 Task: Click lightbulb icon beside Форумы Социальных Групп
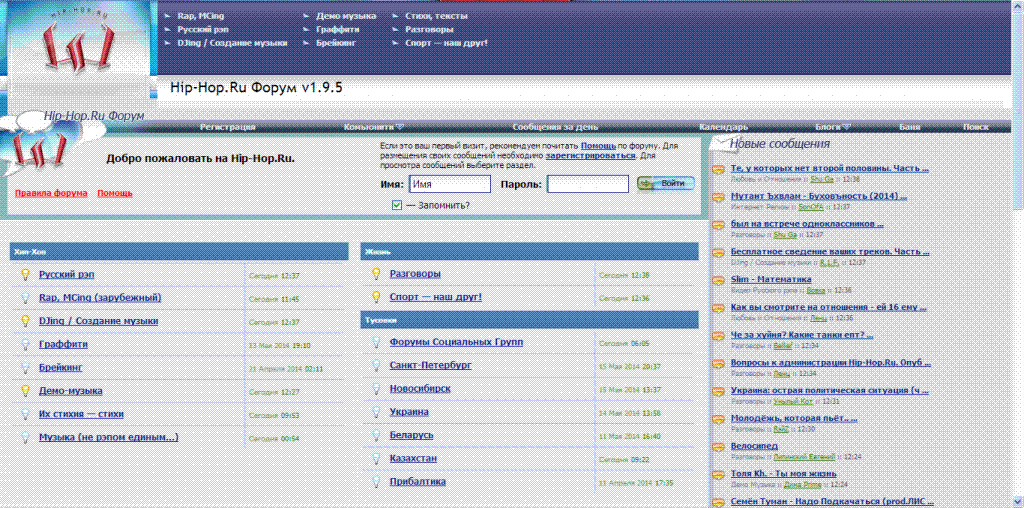pyautogui.click(x=376, y=342)
